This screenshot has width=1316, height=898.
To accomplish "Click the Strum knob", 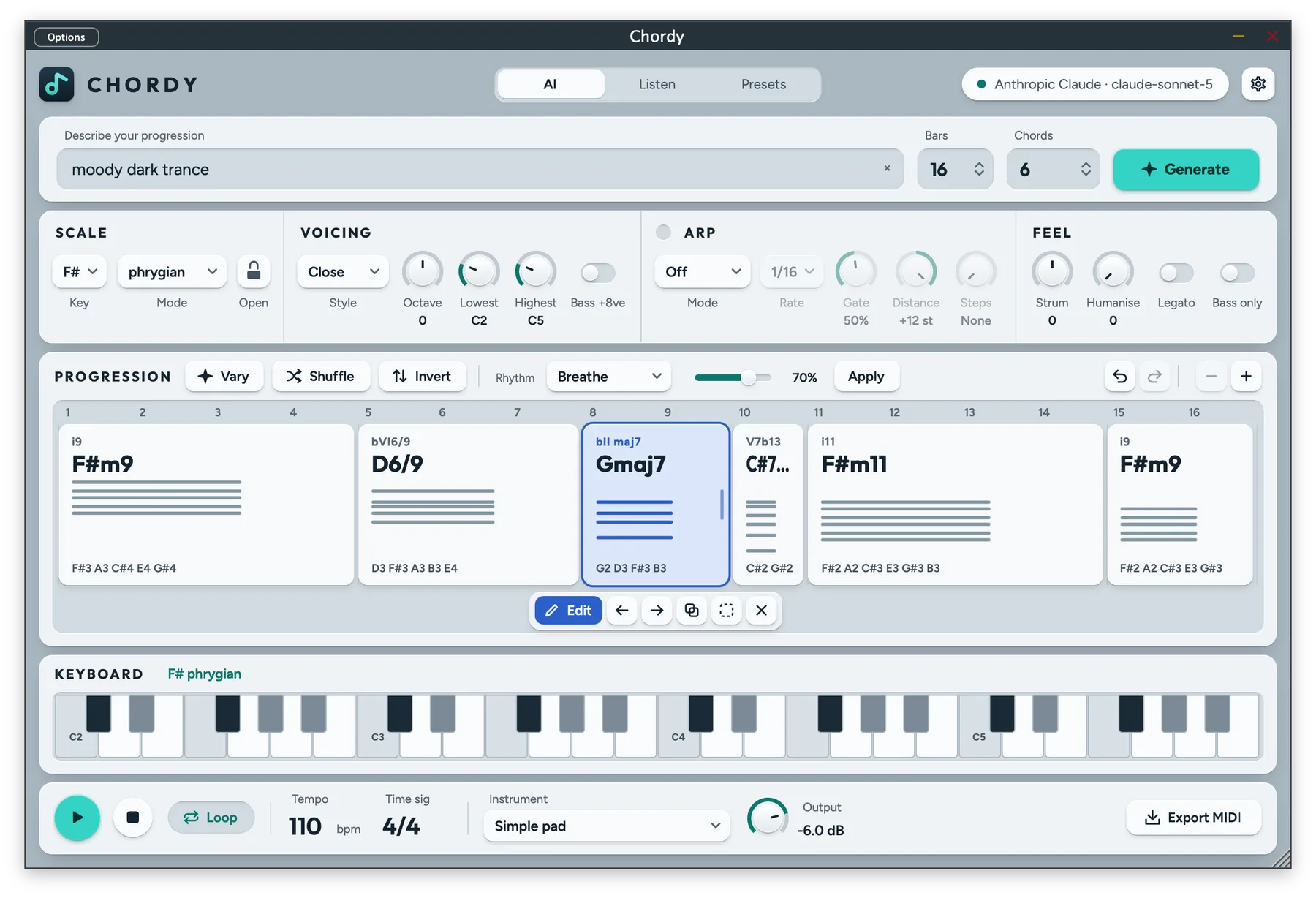I will 1051,271.
